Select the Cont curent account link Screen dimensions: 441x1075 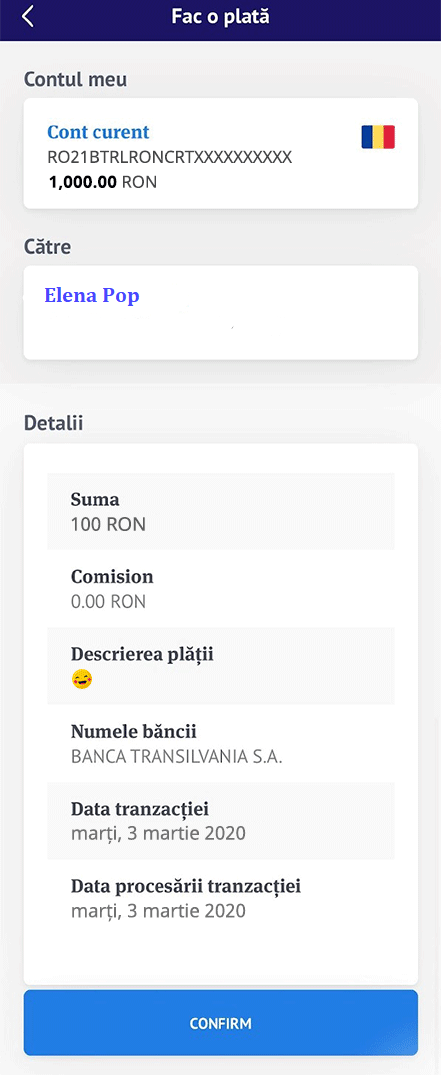pyautogui.click(x=98, y=132)
